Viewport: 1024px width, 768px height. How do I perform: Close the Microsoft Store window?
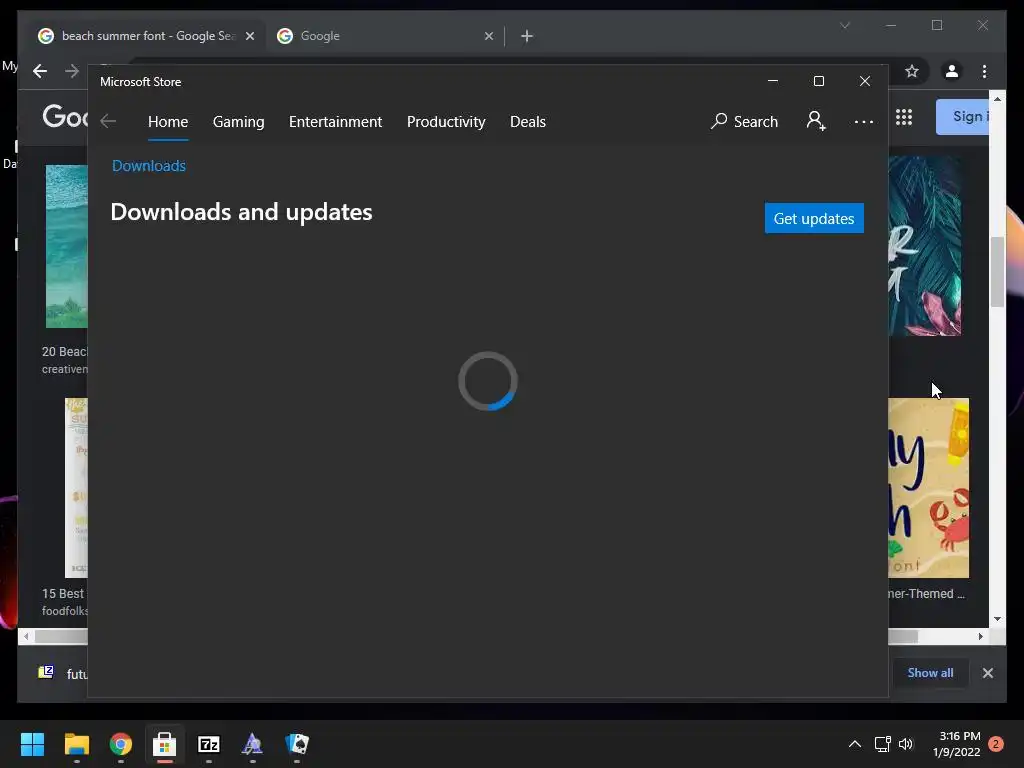point(865,81)
